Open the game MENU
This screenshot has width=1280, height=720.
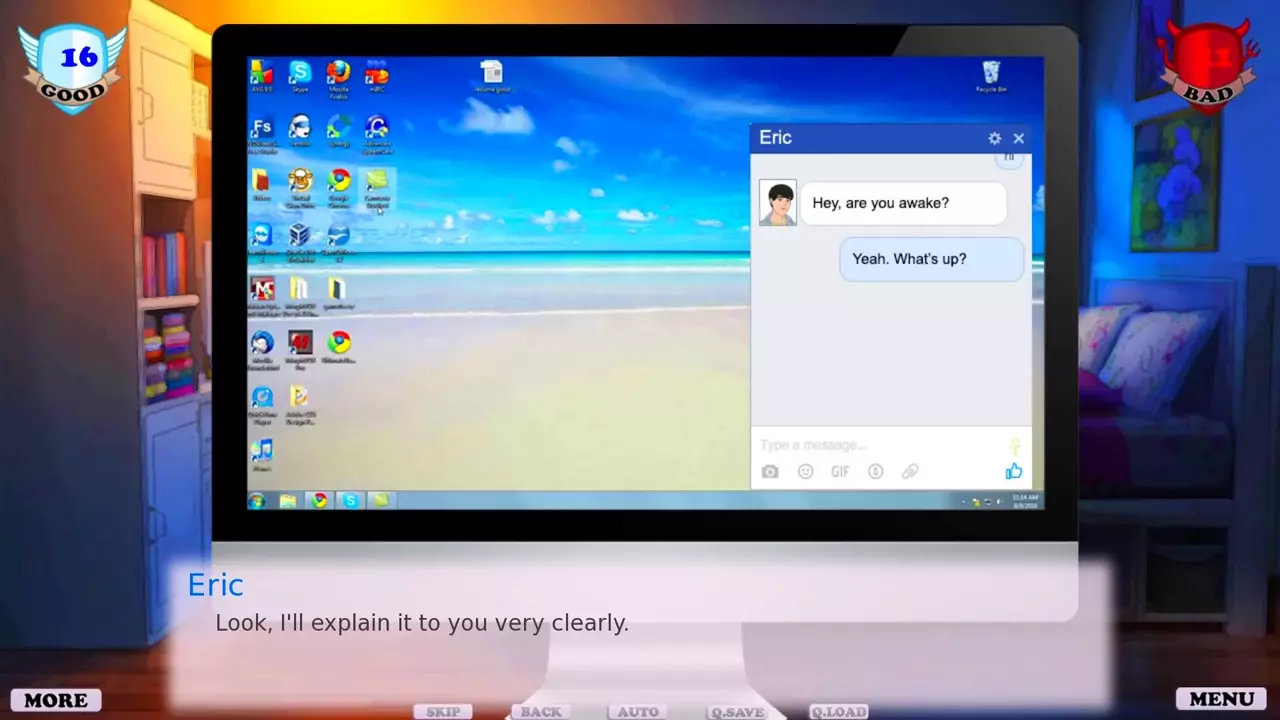[1221, 699]
